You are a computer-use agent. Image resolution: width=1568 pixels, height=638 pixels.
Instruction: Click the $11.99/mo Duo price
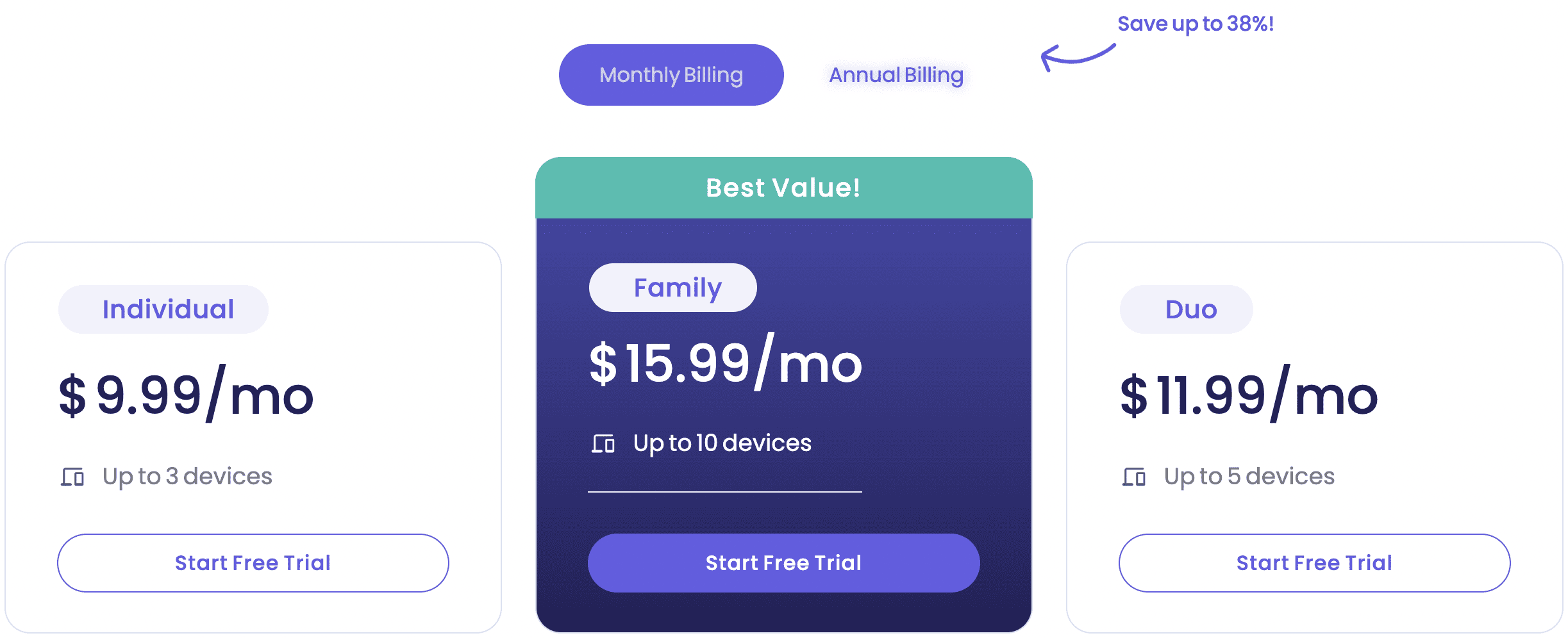pyautogui.click(x=1249, y=394)
